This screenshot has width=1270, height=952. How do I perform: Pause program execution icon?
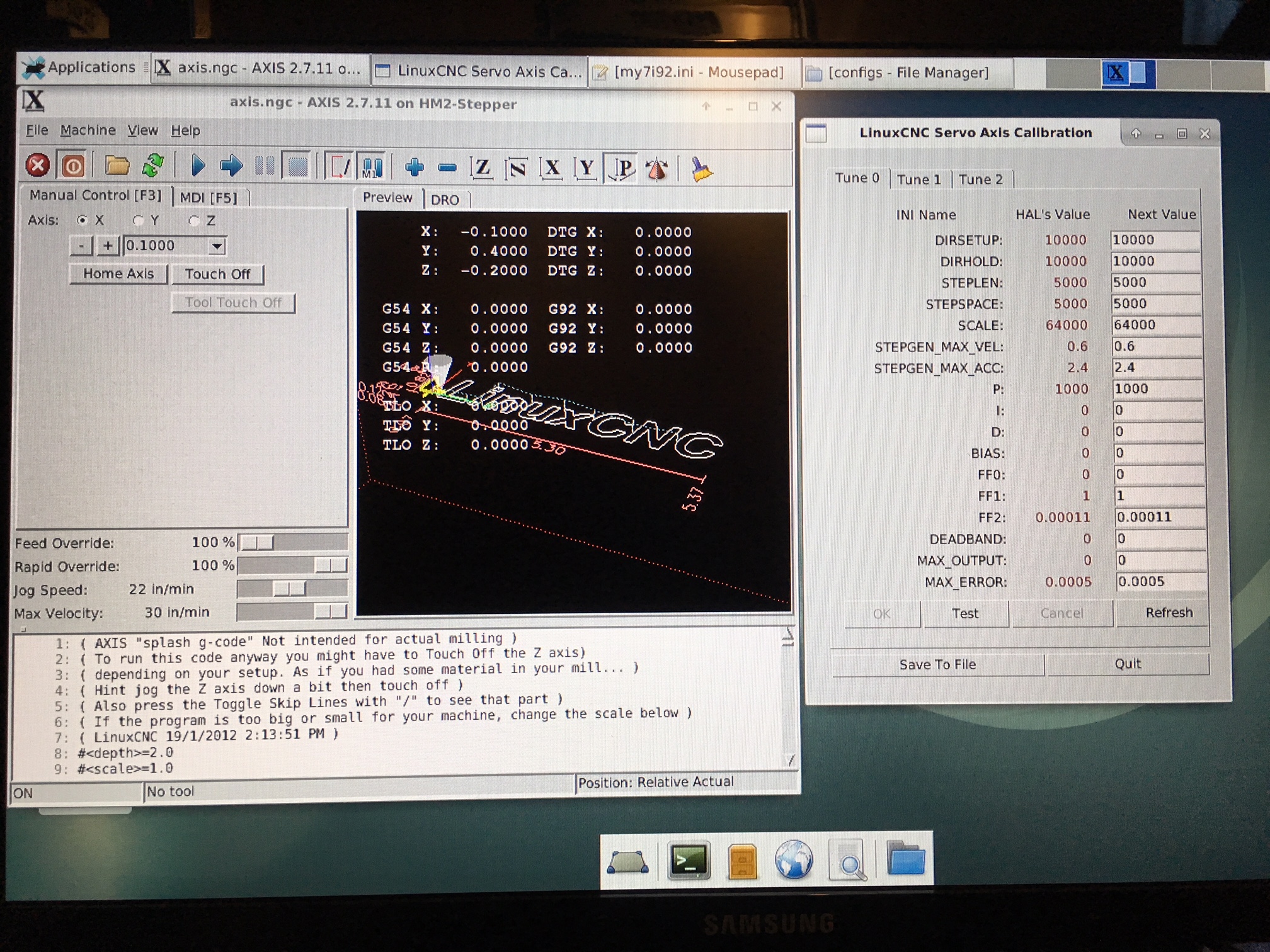(265, 167)
